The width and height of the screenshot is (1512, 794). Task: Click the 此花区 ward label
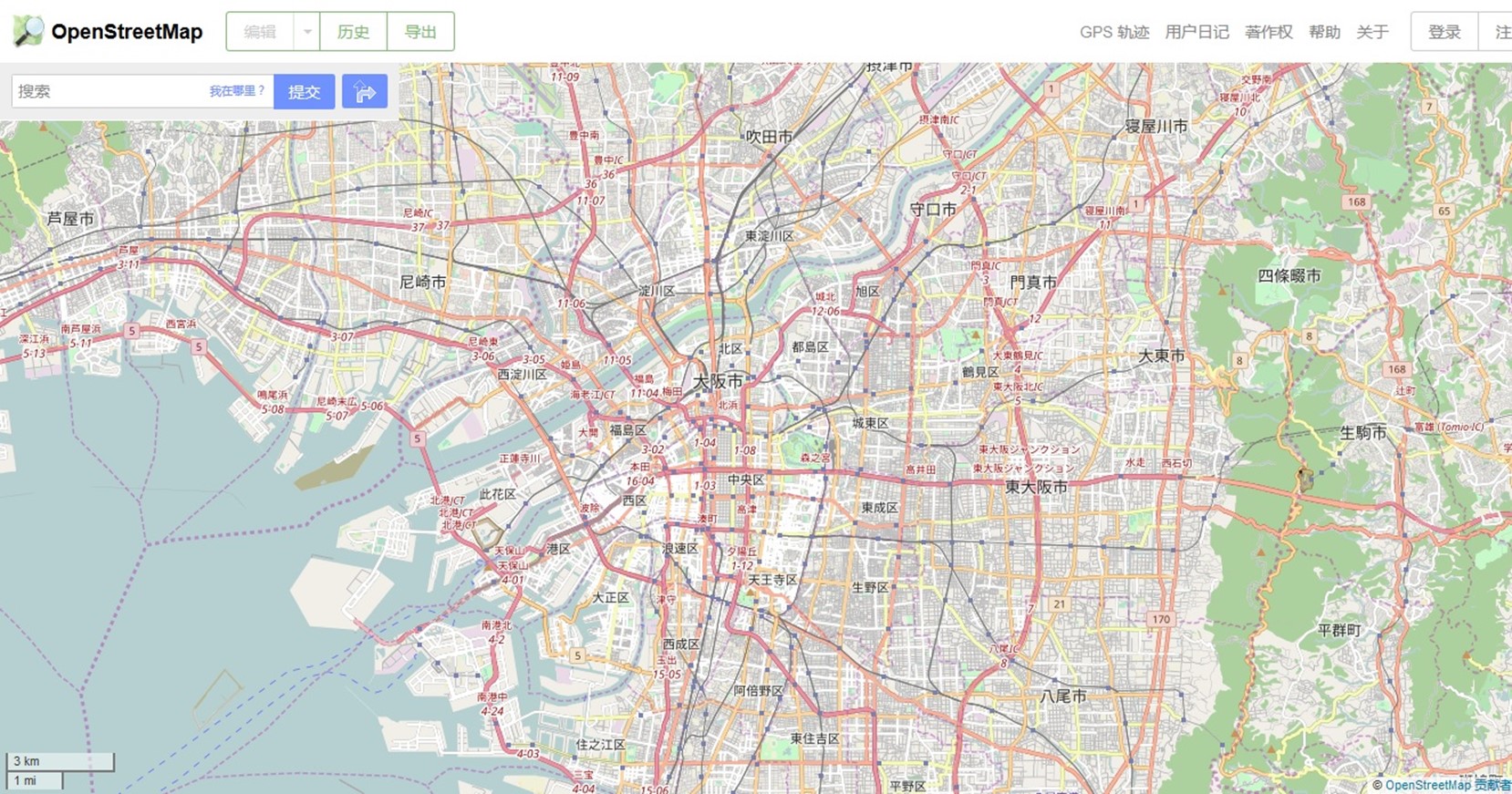[498, 494]
